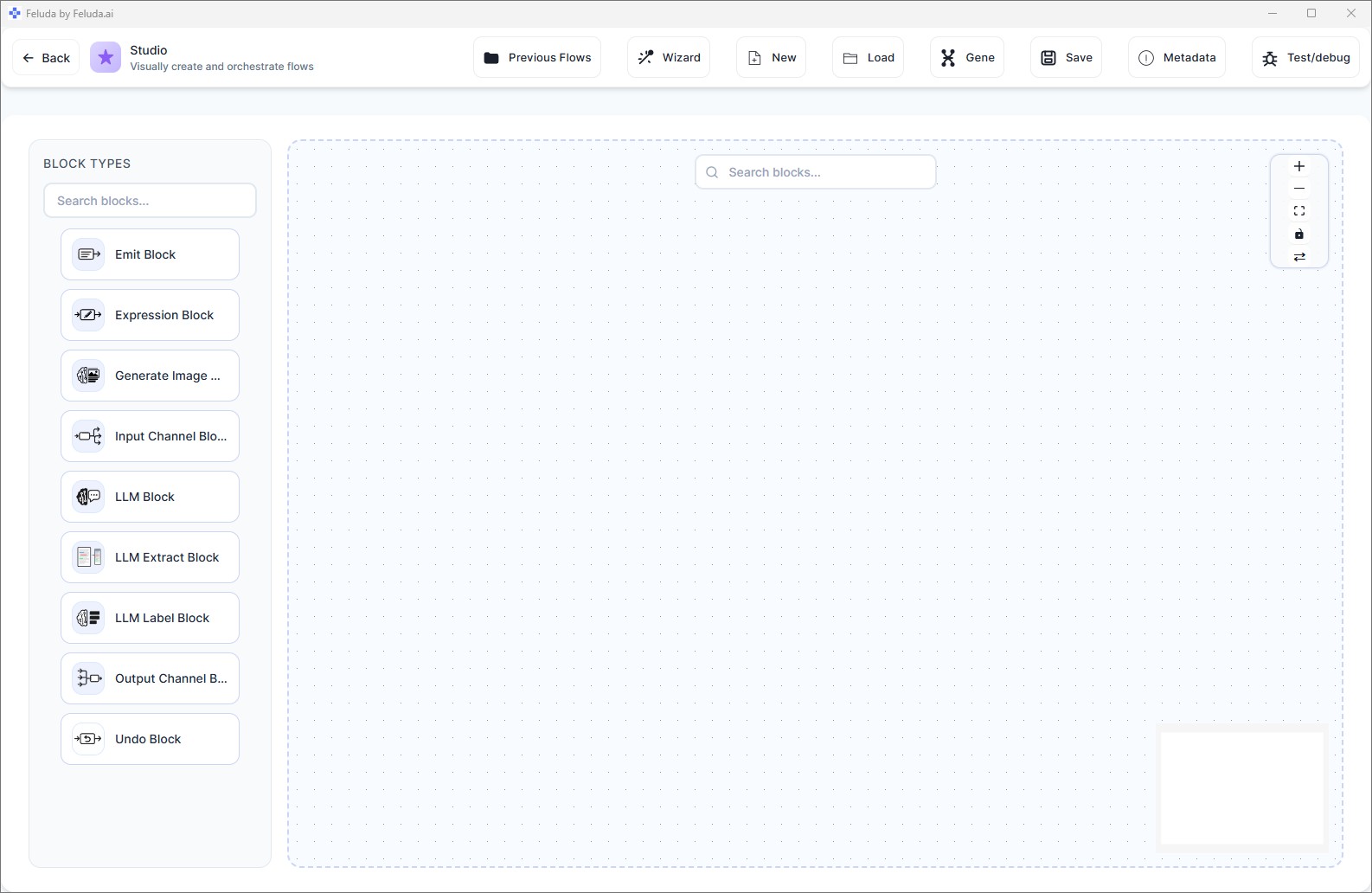Select the Emit Block icon
The image size is (1372, 893).
click(x=88, y=254)
